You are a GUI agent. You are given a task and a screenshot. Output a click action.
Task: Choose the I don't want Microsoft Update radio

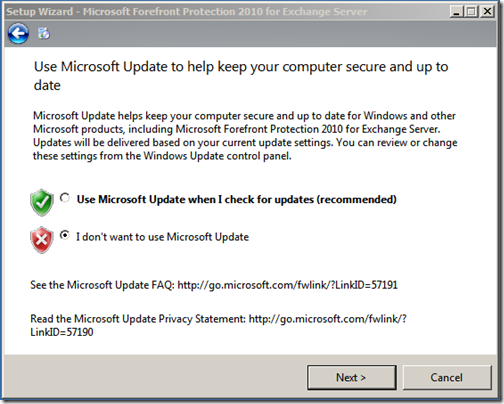(x=65, y=235)
